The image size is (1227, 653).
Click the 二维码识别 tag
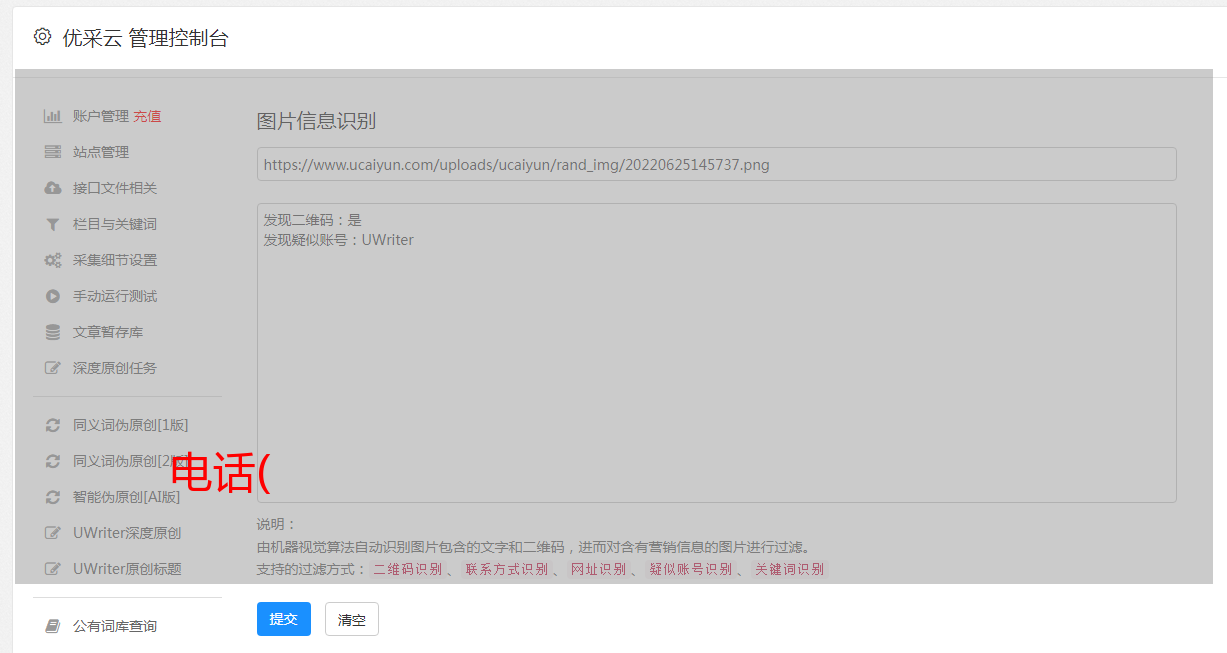pyautogui.click(x=408, y=569)
